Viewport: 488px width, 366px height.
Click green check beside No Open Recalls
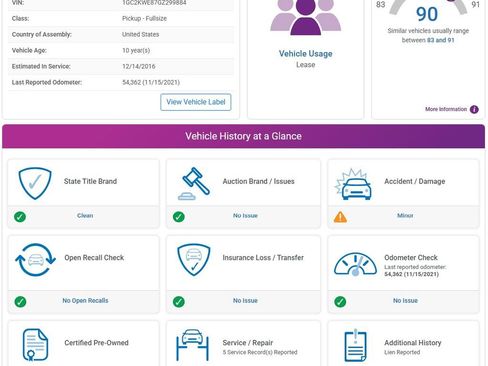[x=20, y=302]
